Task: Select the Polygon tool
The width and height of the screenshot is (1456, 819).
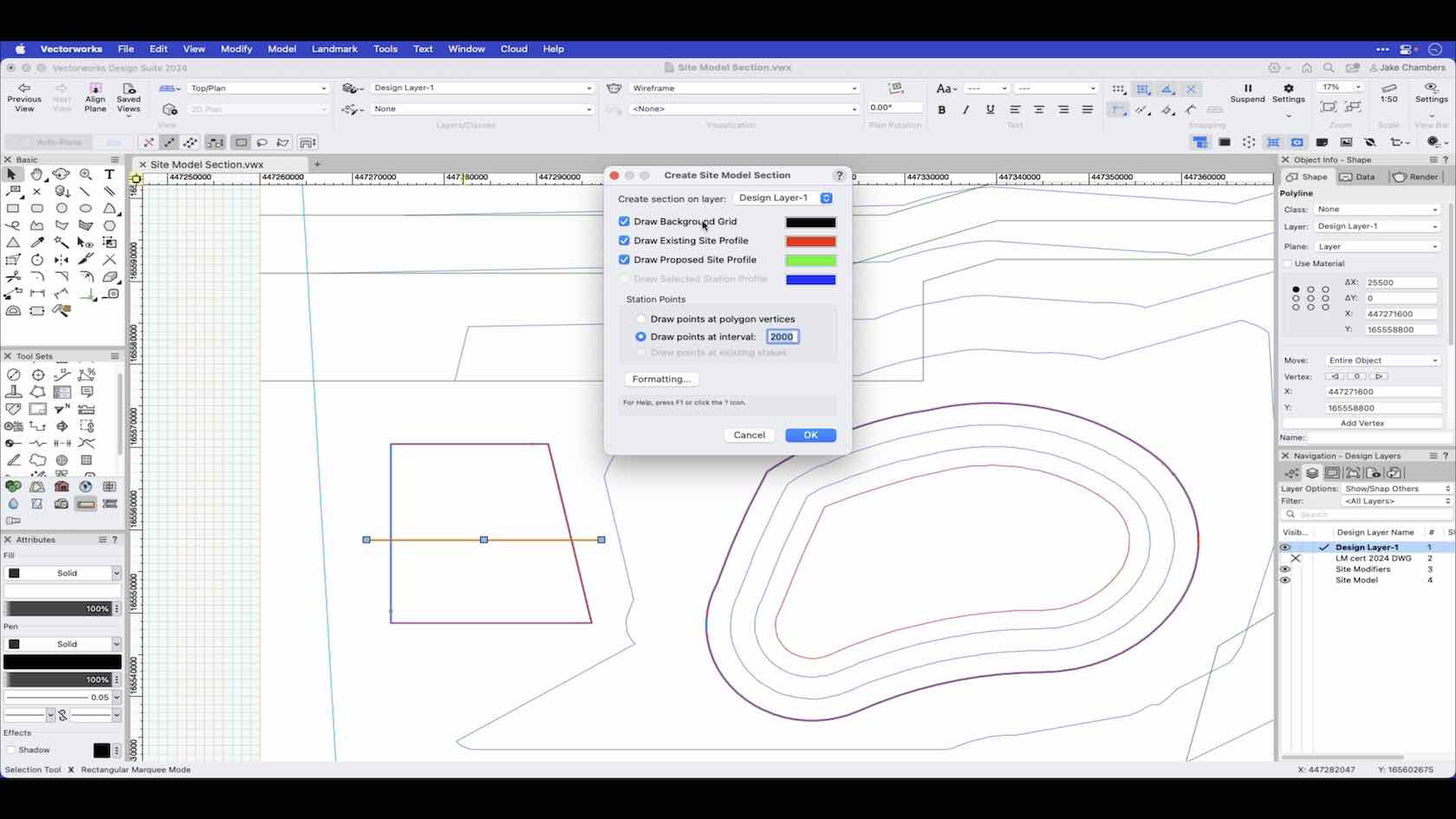Action: 37,225
